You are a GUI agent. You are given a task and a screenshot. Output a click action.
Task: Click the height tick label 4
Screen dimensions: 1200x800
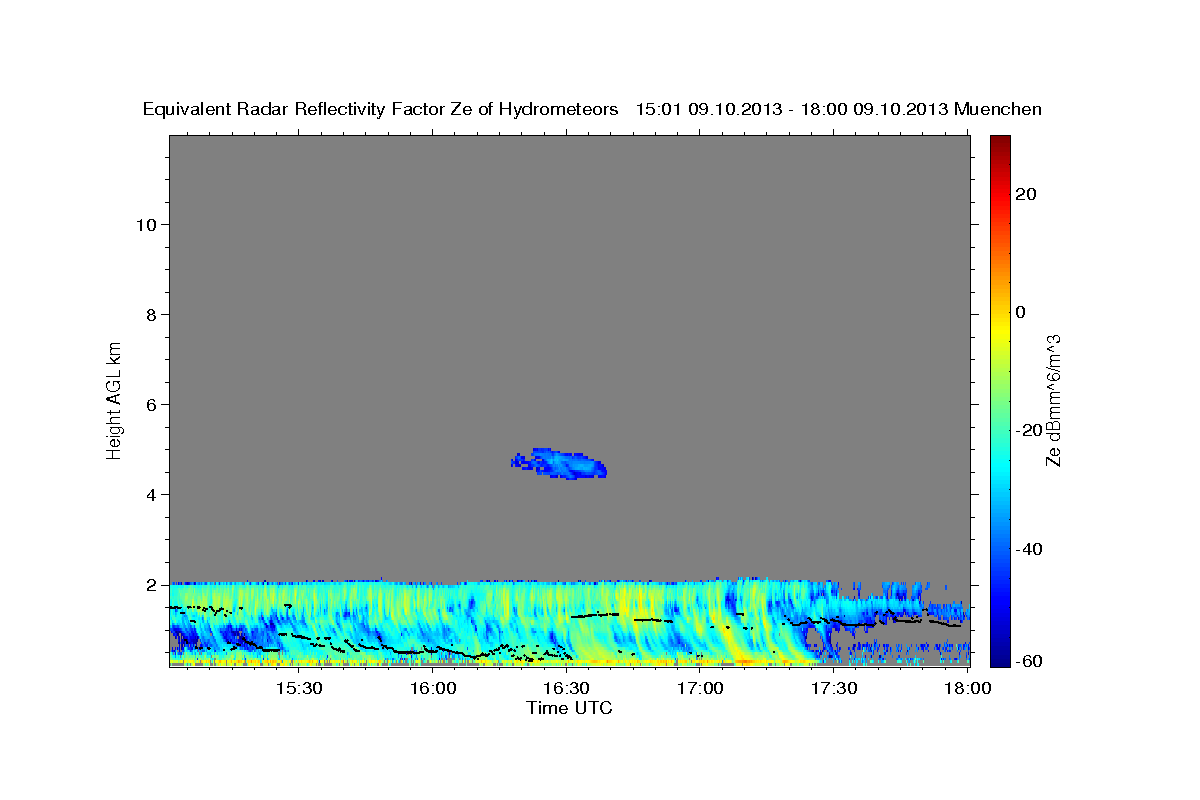[x=151, y=494]
